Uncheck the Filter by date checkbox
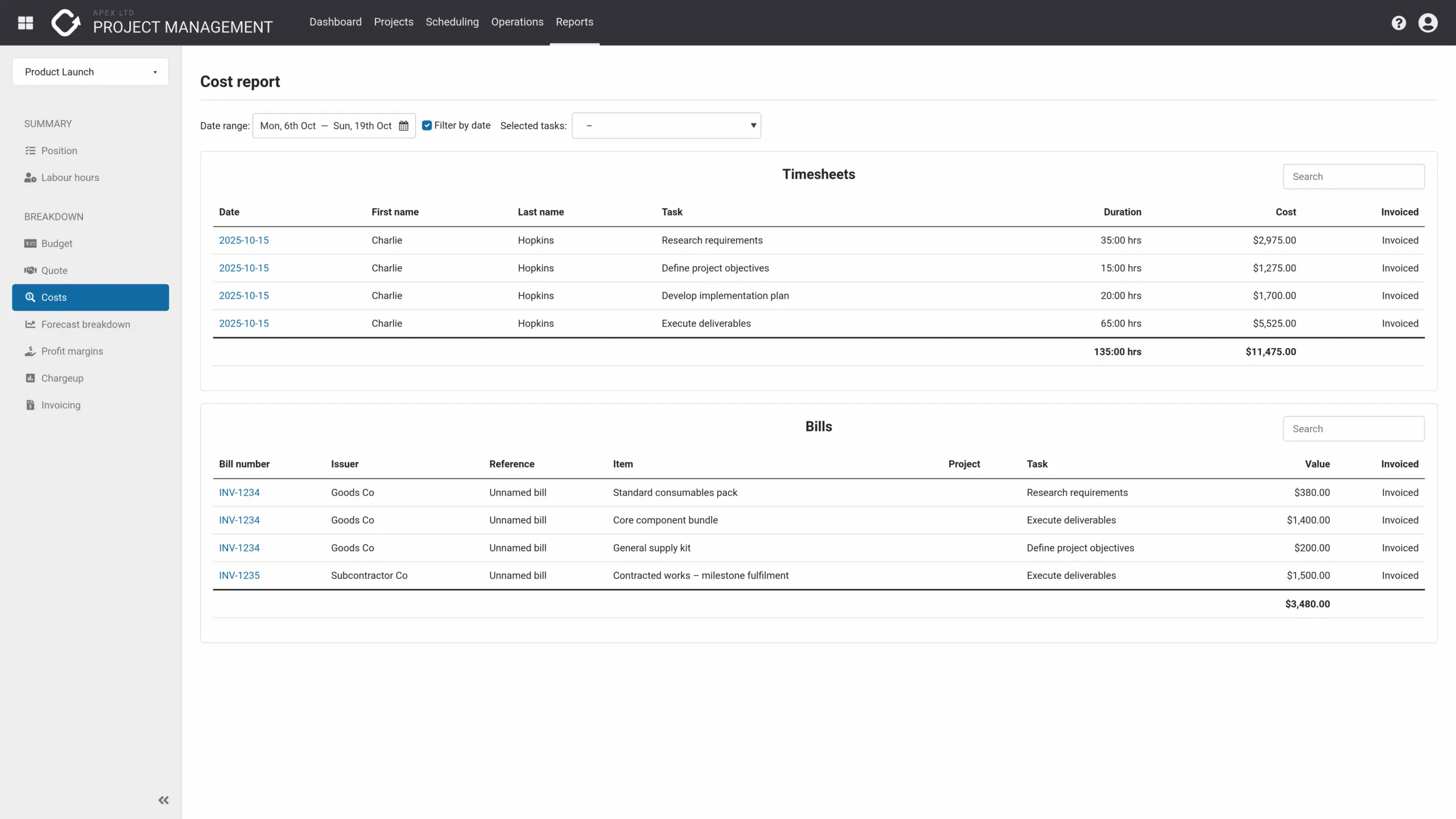The image size is (1456, 819). (427, 125)
